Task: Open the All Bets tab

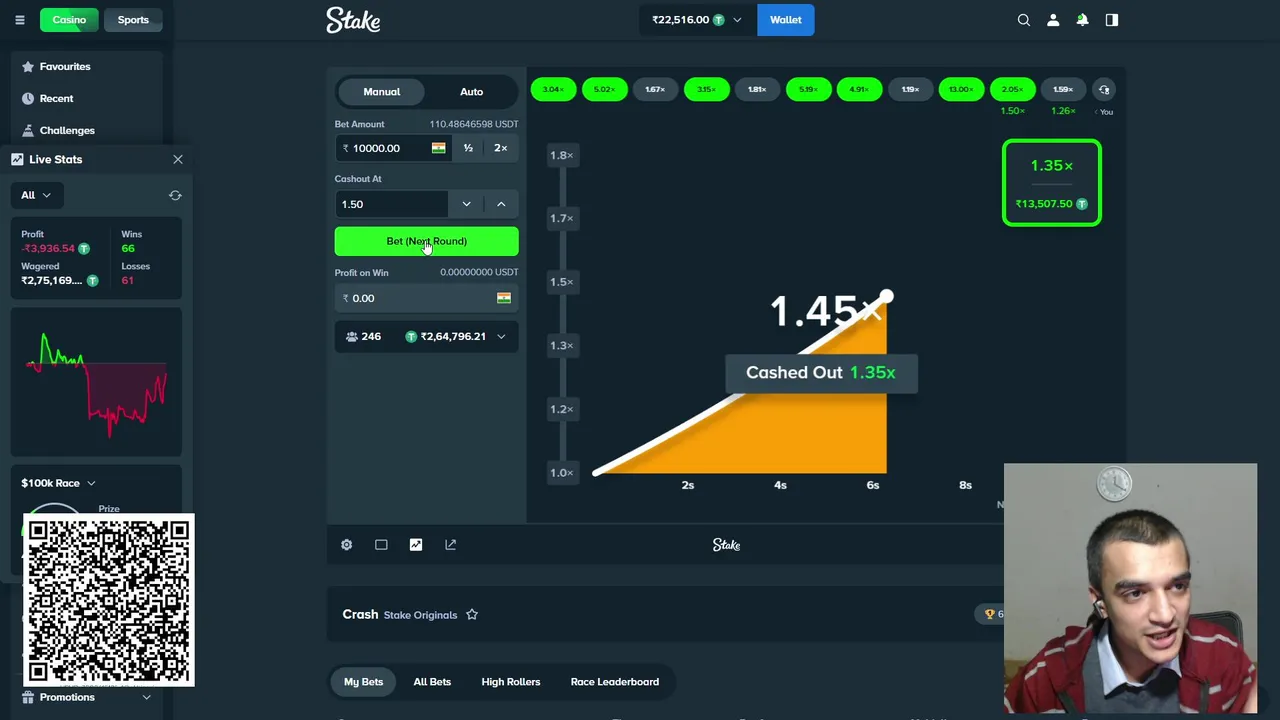Action: coord(432,682)
